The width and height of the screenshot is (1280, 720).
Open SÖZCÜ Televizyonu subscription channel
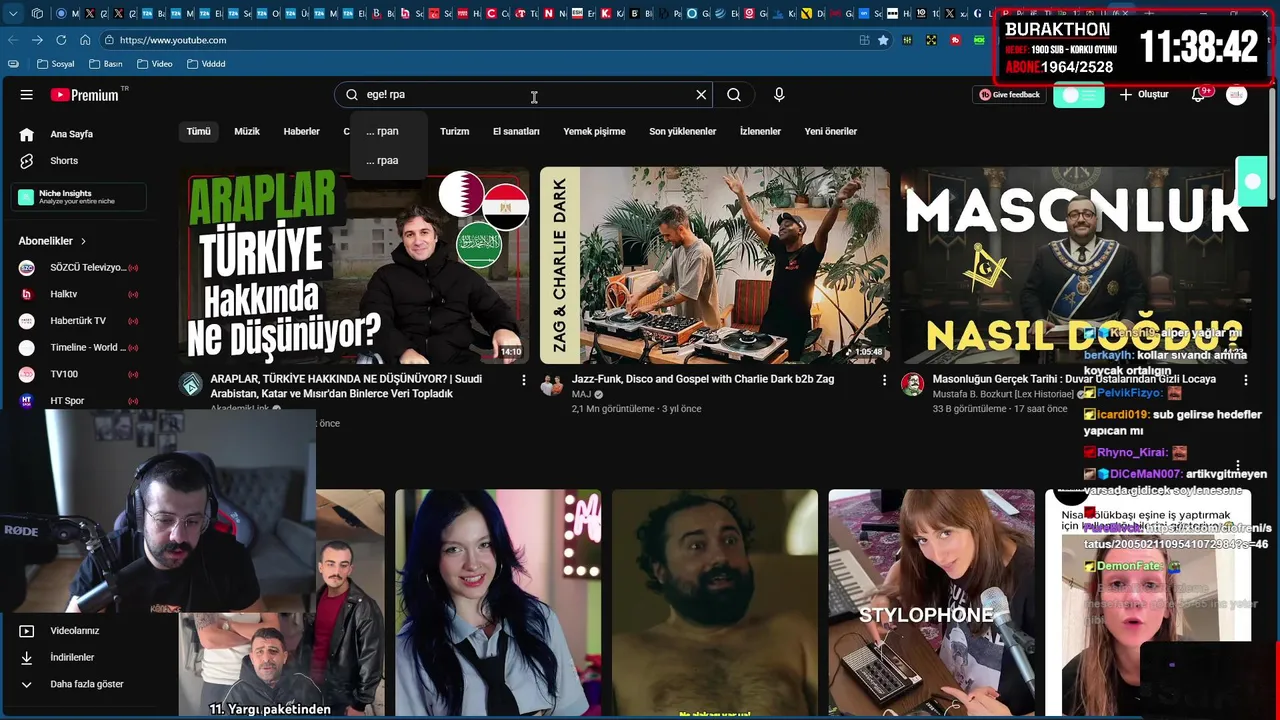pyautogui.click(x=78, y=268)
